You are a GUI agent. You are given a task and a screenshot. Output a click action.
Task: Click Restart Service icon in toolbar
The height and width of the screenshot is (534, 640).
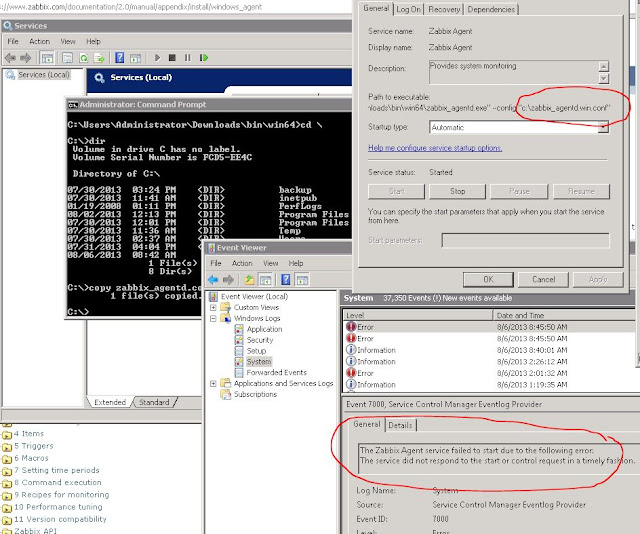204,58
